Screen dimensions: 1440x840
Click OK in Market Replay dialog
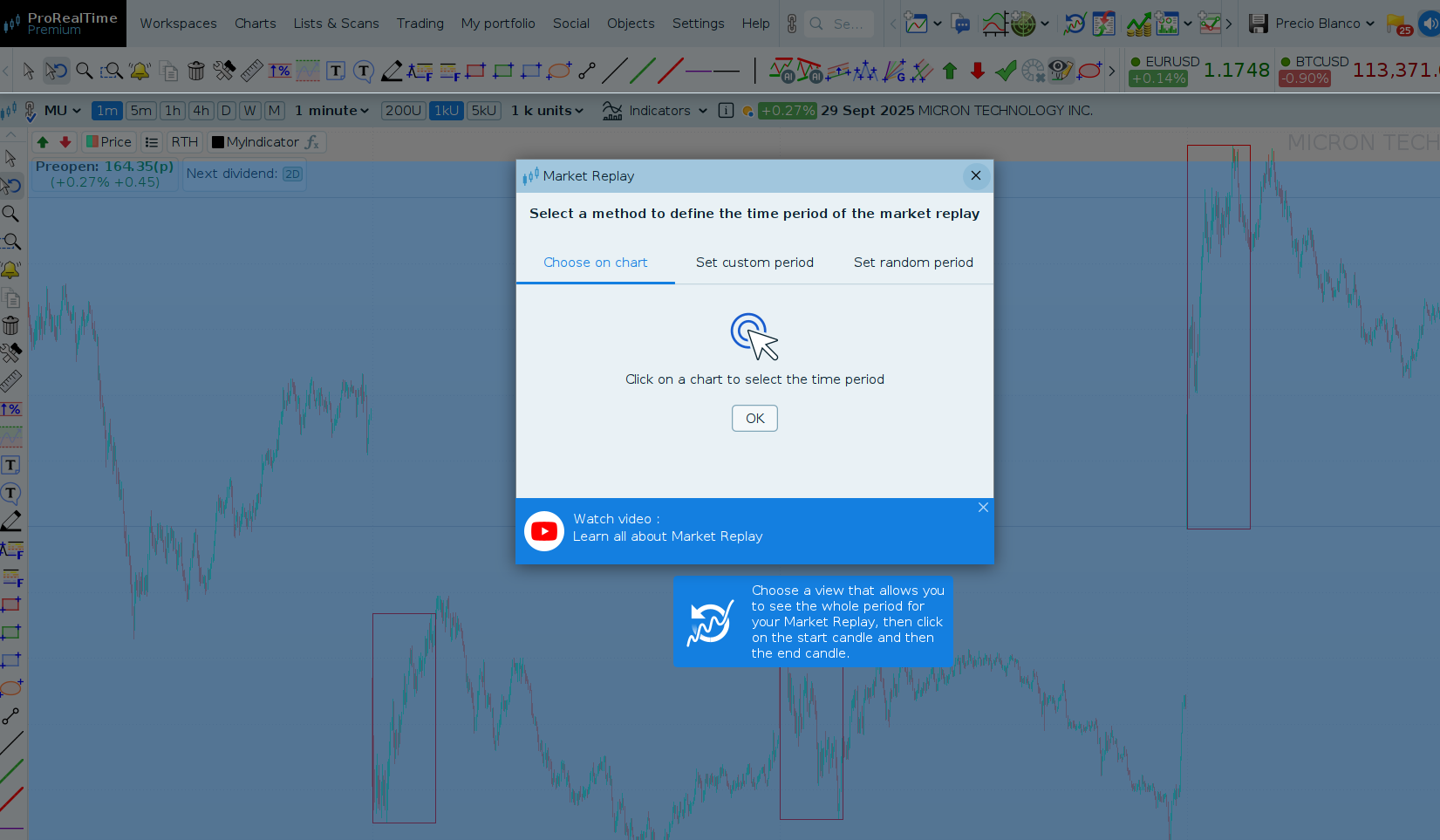click(x=754, y=419)
